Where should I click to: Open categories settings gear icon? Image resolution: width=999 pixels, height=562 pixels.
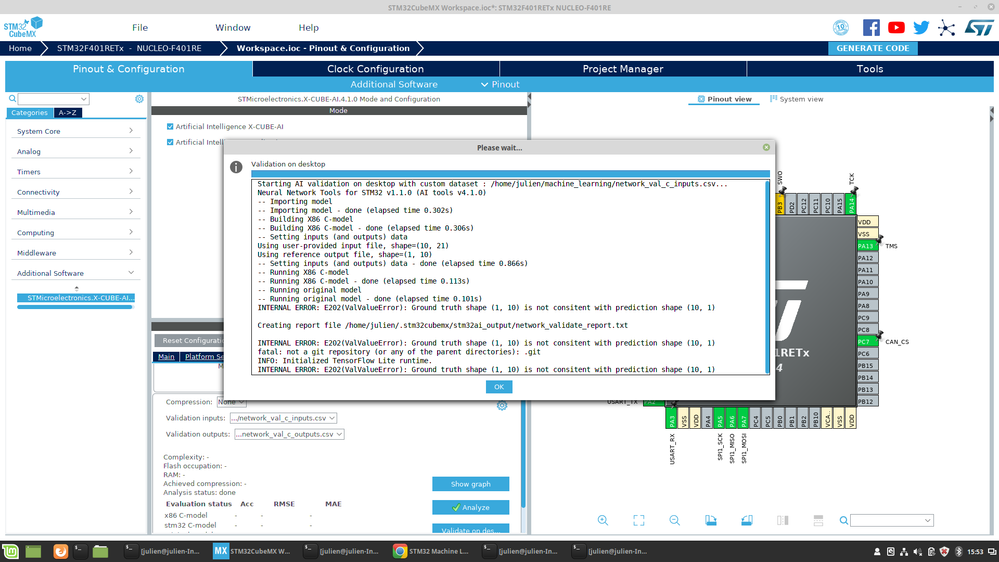click(x=139, y=99)
